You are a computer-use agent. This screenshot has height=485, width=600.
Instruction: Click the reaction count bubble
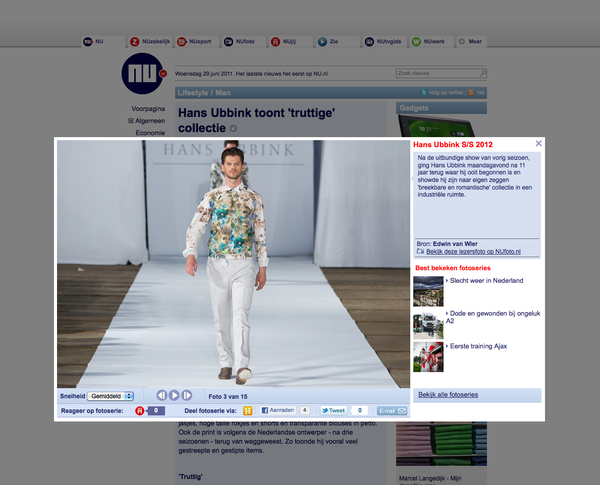tap(156, 411)
